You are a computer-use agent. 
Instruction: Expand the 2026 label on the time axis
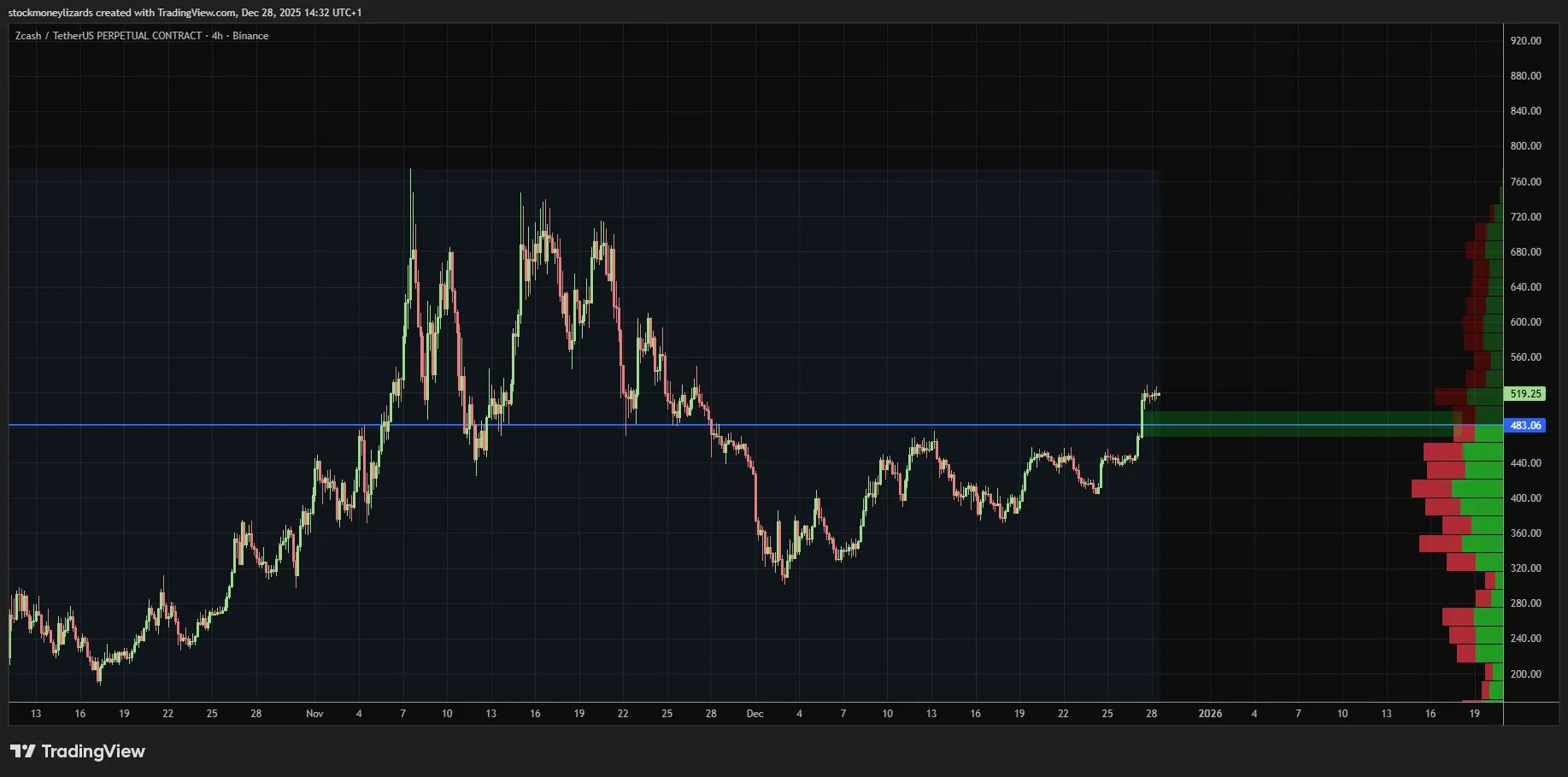pyautogui.click(x=1210, y=714)
